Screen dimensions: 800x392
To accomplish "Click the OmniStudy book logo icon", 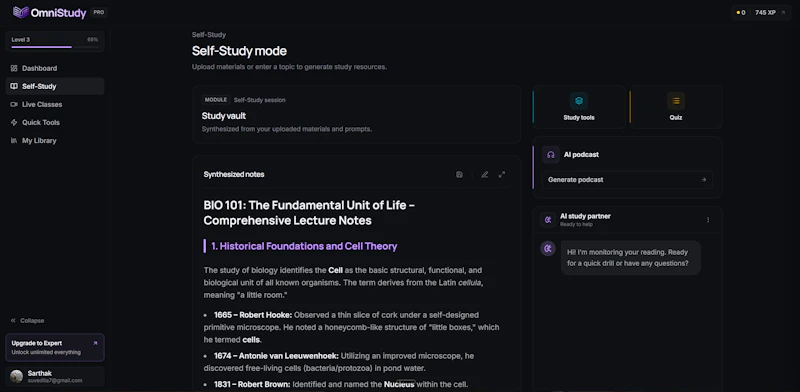I will [x=20, y=12].
